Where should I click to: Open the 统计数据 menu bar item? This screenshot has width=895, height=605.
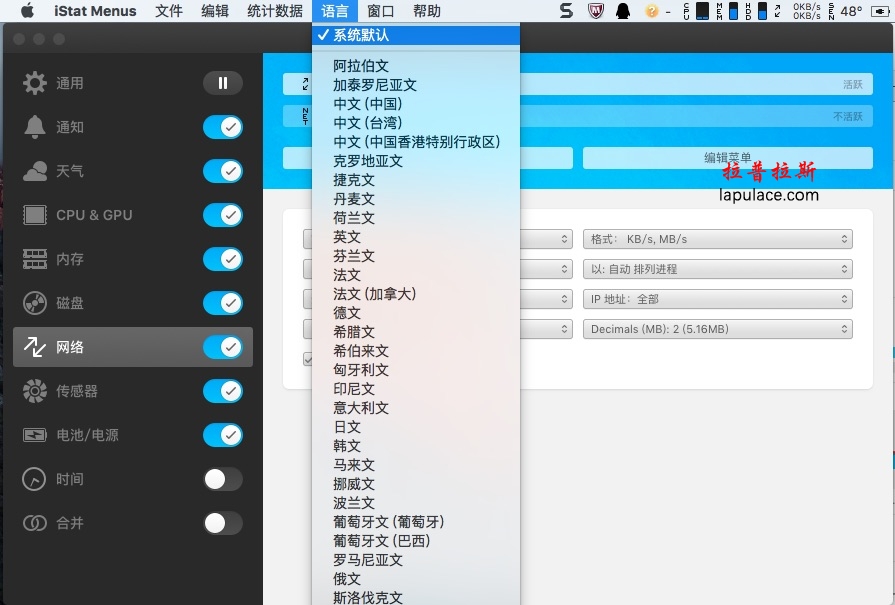pyautogui.click(x=275, y=11)
